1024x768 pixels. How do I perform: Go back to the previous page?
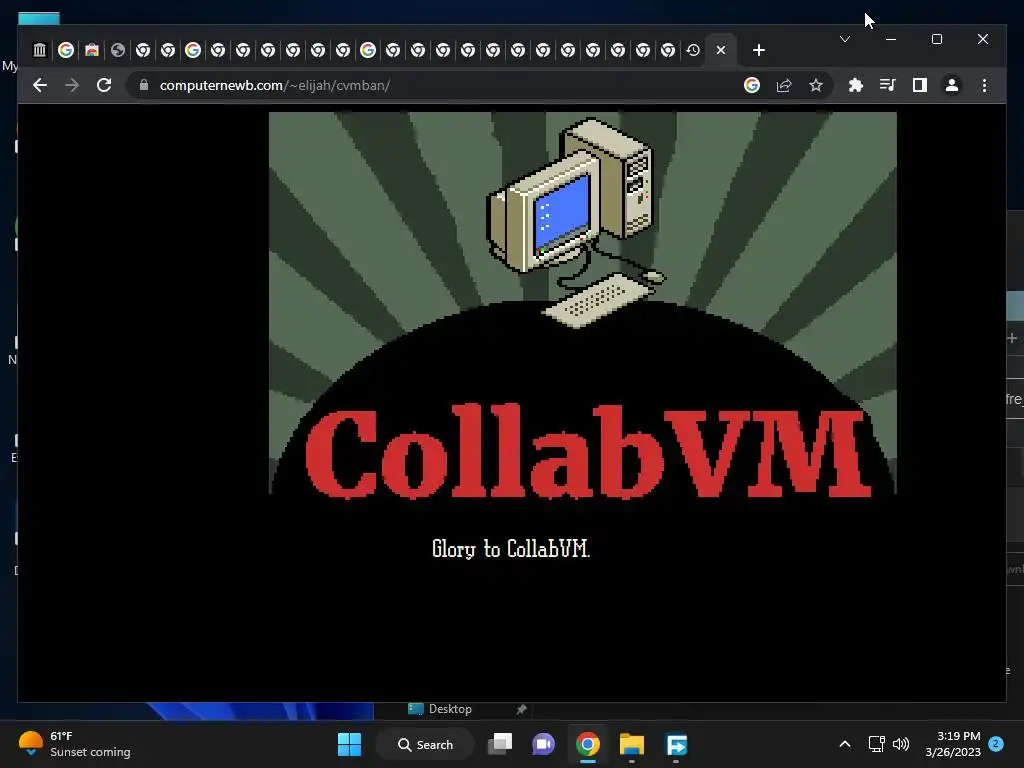[x=40, y=85]
